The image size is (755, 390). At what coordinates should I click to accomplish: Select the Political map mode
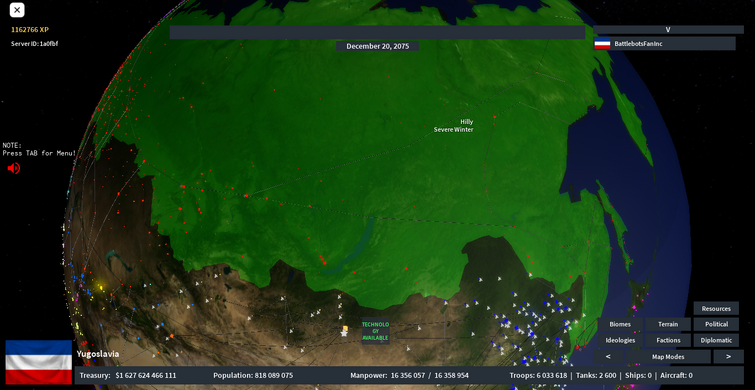click(716, 324)
